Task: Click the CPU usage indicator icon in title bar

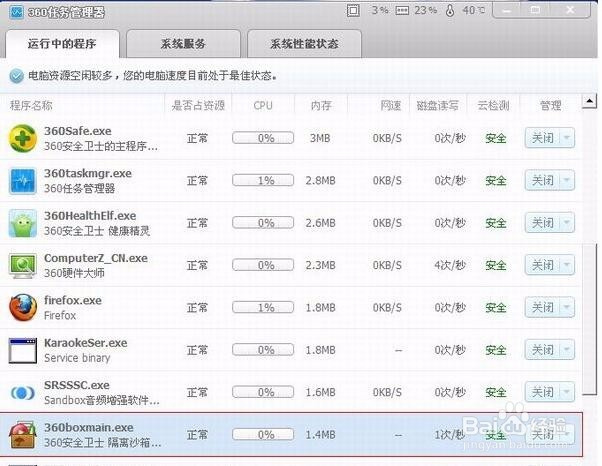Action: [353, 10]
